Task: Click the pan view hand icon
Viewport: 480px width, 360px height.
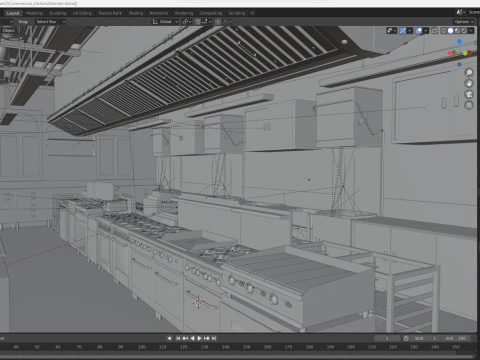Action: click(x=469, y=84)
